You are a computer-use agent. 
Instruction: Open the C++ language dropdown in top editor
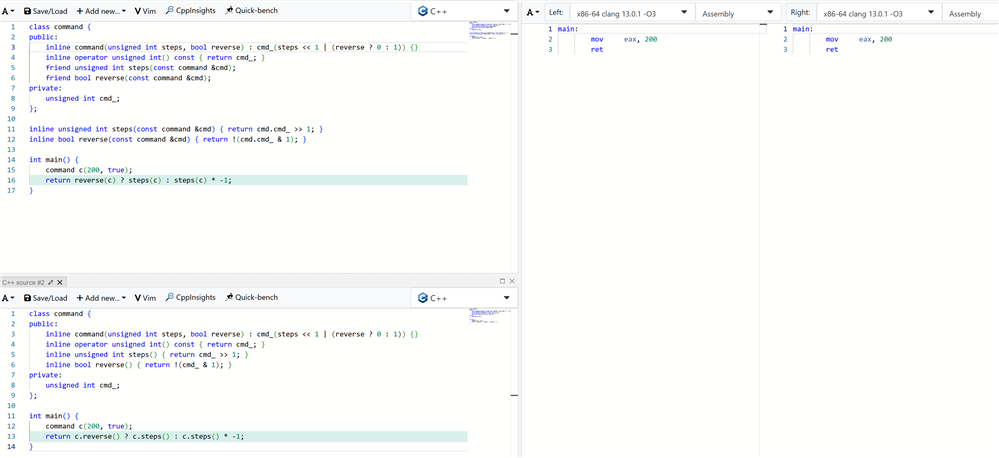(464, 11)
